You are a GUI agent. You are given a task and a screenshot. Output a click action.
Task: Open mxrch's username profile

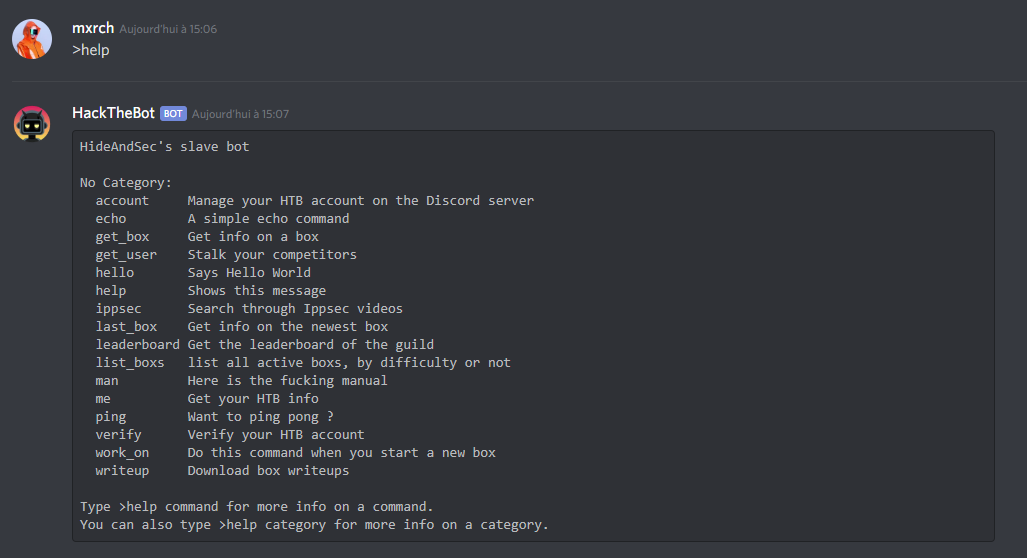[93, 28]
